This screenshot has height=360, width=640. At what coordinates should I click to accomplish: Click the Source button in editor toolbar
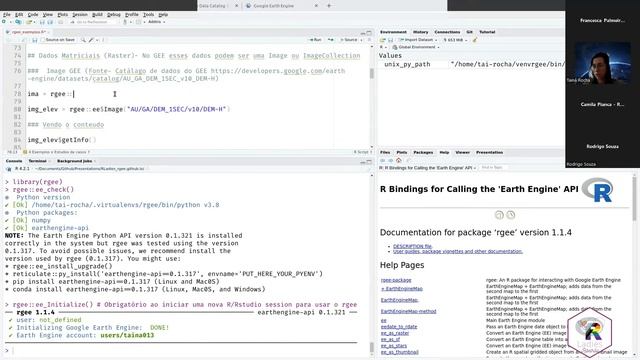[x=349, y=40]
